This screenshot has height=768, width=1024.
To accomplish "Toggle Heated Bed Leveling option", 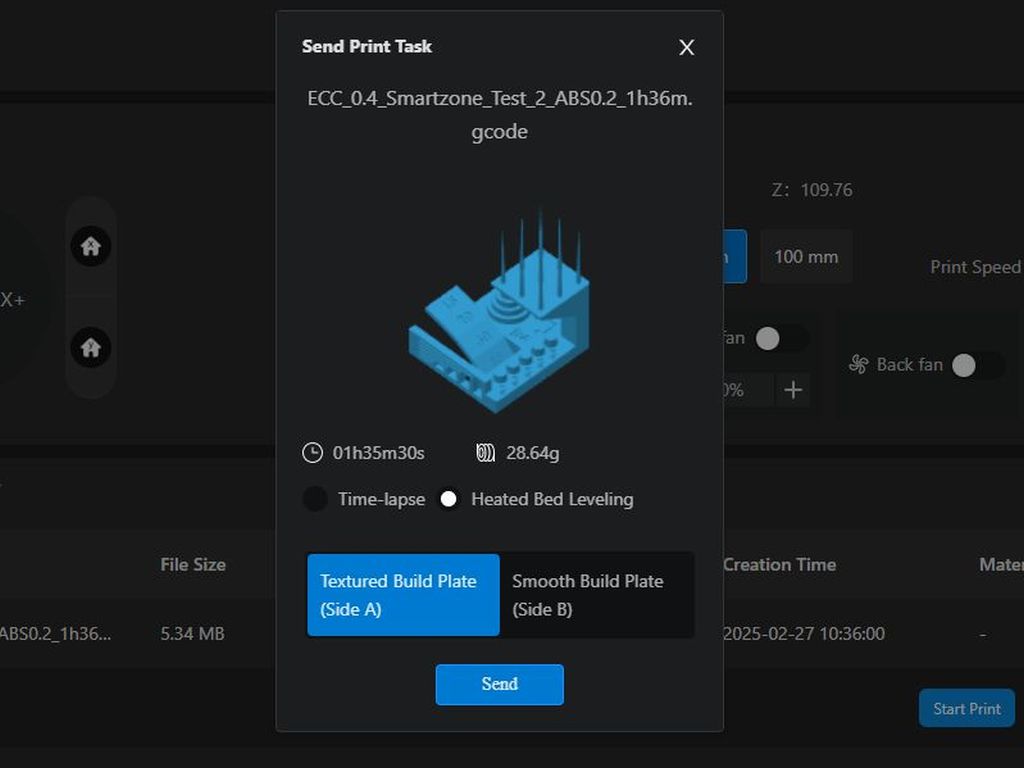I will pos(449,499).
